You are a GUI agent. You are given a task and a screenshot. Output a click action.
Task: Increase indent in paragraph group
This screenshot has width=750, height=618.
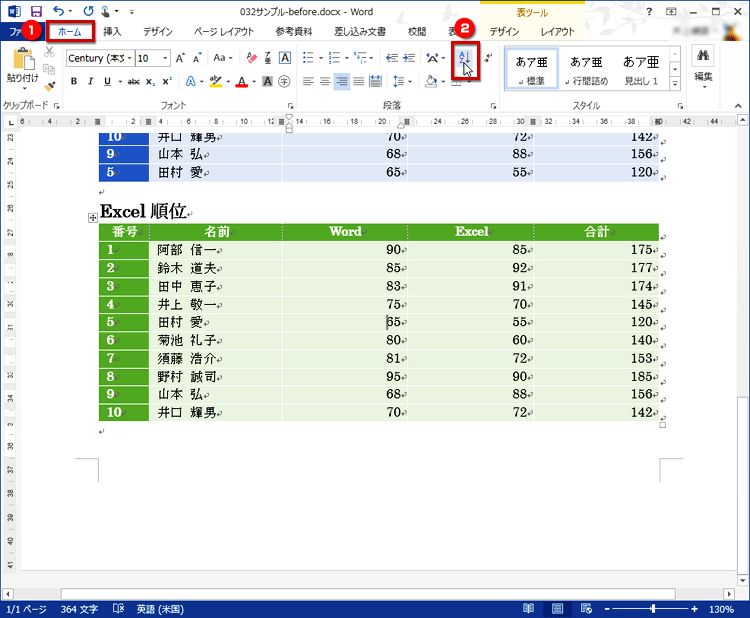coord(409,58)
